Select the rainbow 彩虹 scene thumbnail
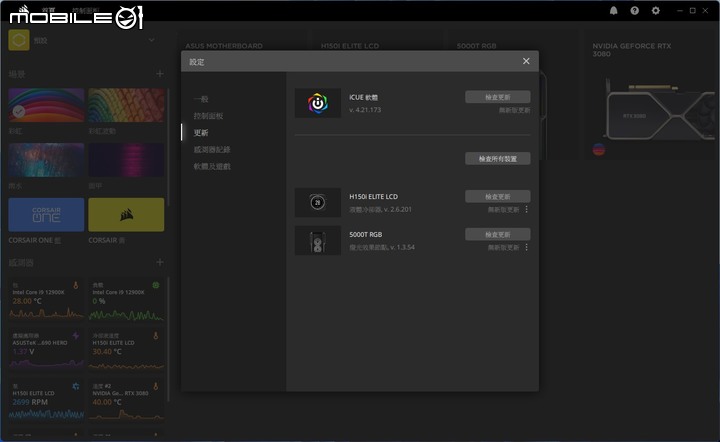The height and width of the screenshot is (442, 720). coord(46,105)
